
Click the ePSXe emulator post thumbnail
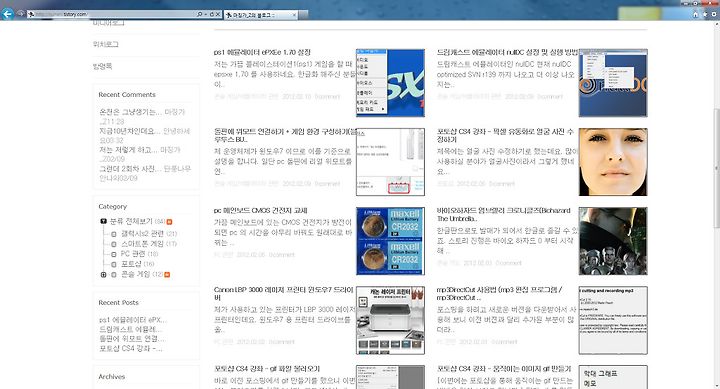390,83
